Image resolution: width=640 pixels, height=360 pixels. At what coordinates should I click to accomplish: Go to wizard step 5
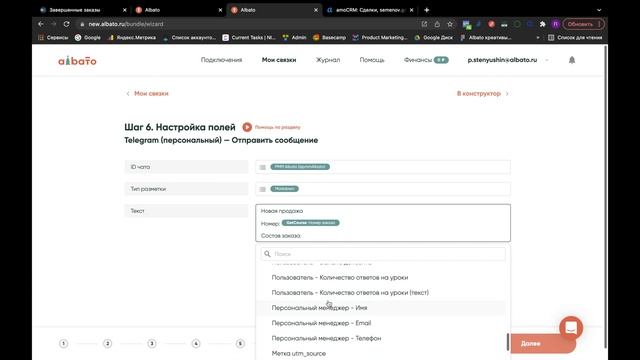240,344
